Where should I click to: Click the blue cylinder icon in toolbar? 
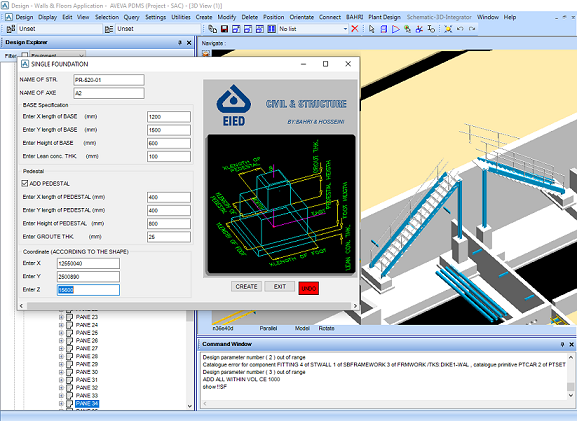(383, 29)
